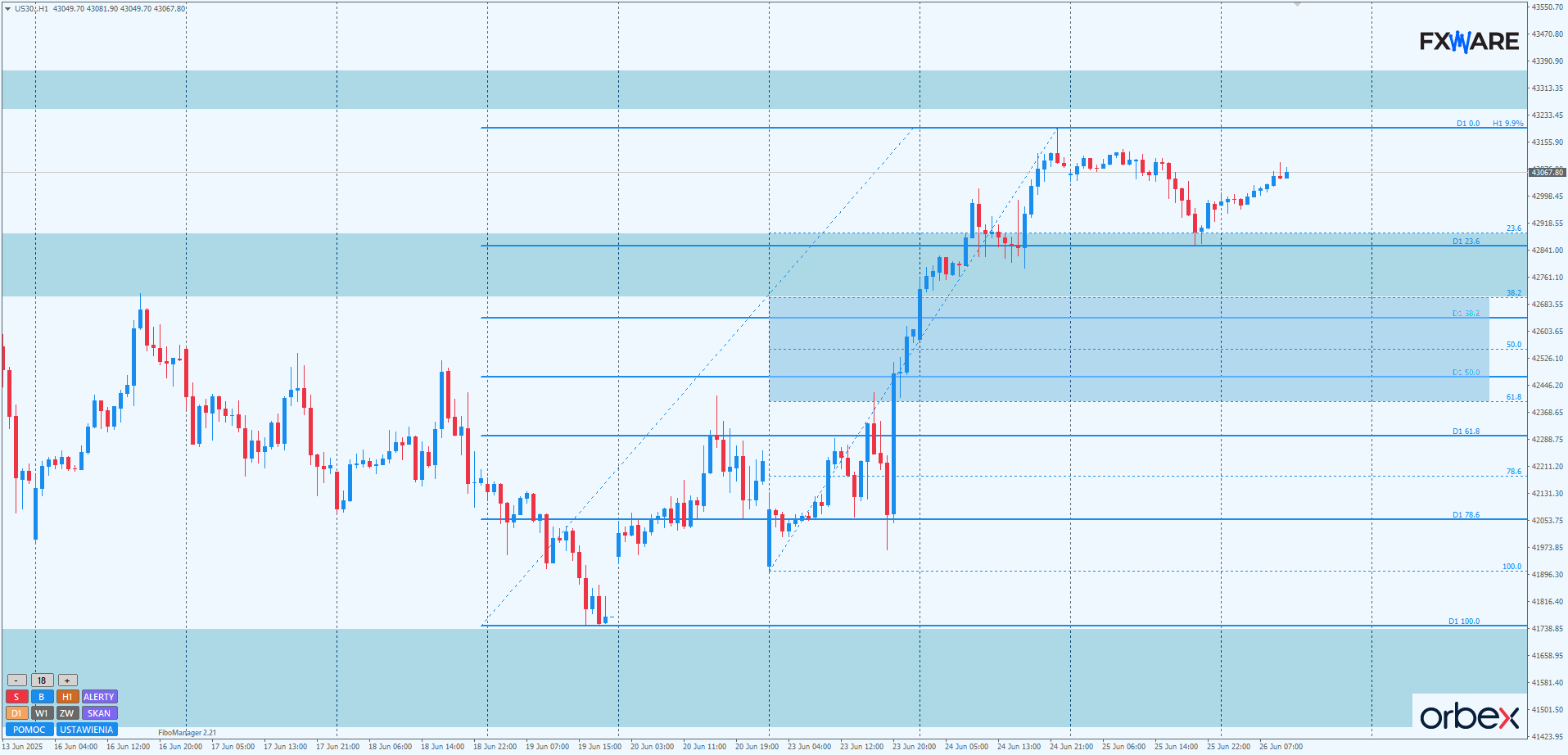Viewport: 1568px width, 755px height.
Task: Toggle the W1 timeframe button
Action: click(x=42, y=713)
